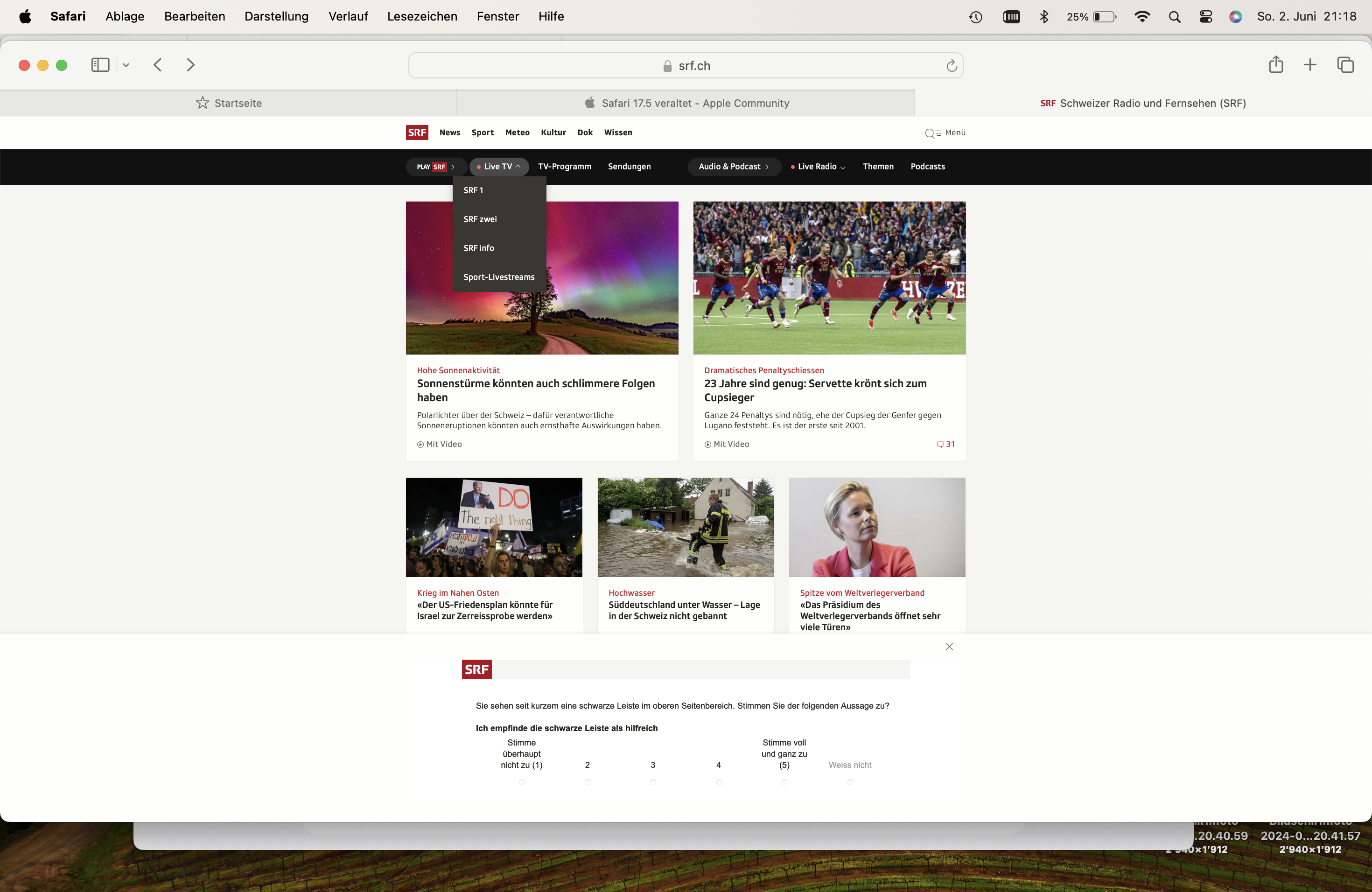Image resolution: width=1372 pixels, height=892 pixels.
Task: Go forward with the forward arrow
Action: 191,65
